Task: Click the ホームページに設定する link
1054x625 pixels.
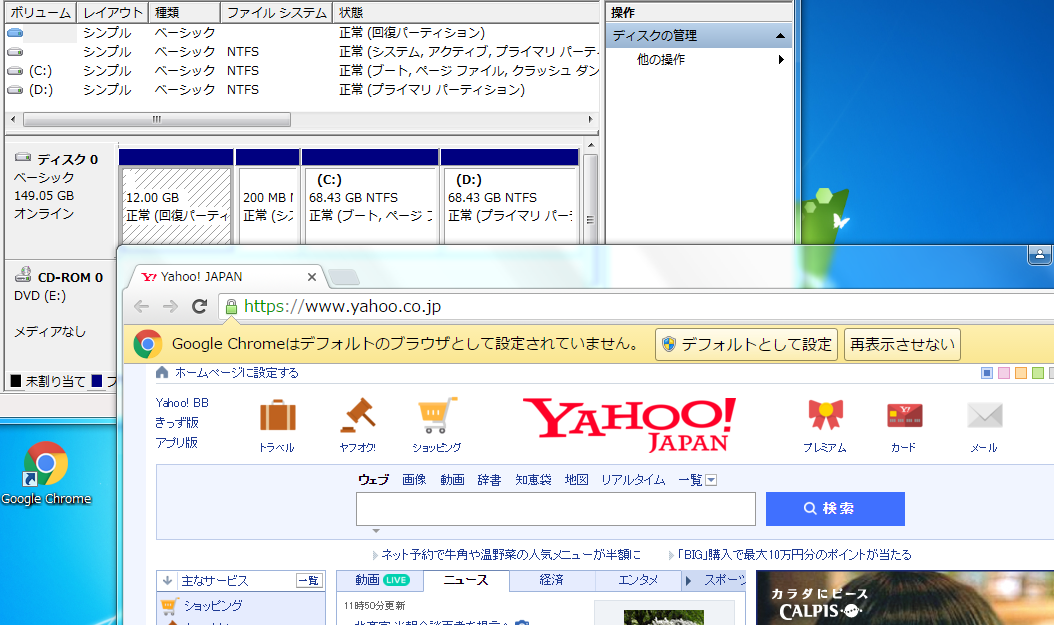Action: click(x=237, y=372)
